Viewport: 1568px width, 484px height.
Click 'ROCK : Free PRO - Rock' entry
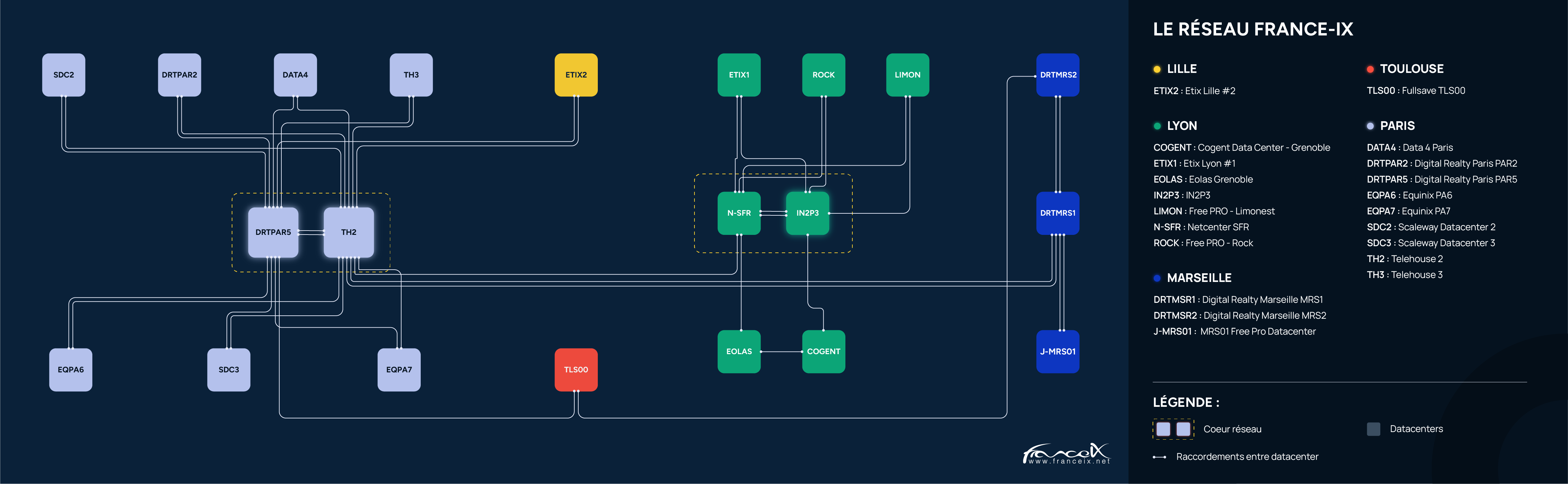[x=1203, y=242]
